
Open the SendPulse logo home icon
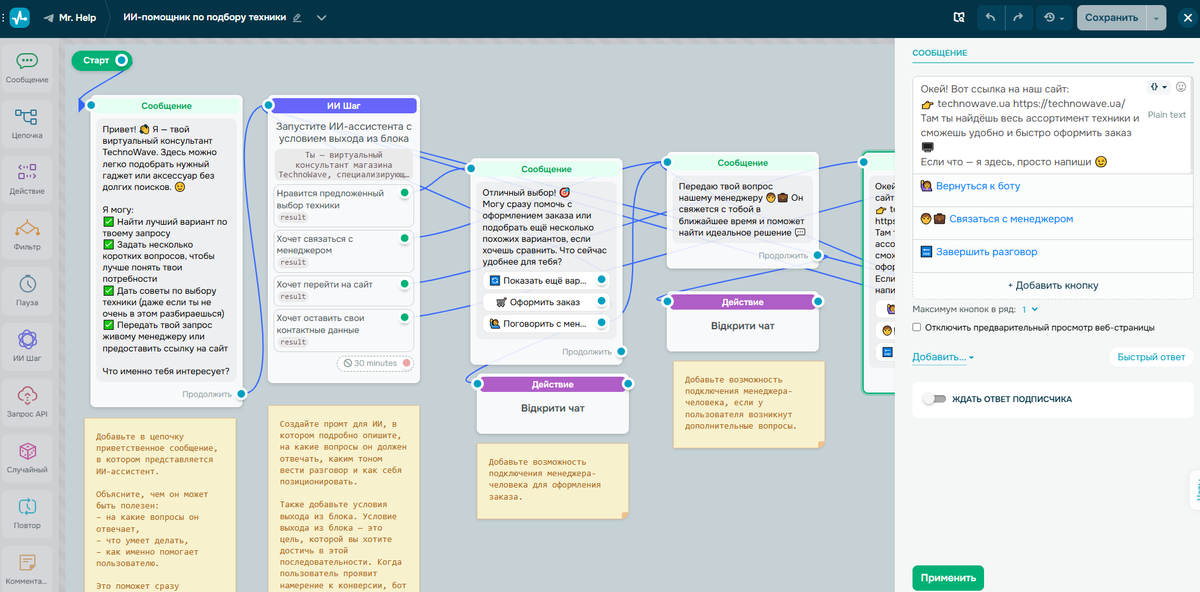(20, 17)
